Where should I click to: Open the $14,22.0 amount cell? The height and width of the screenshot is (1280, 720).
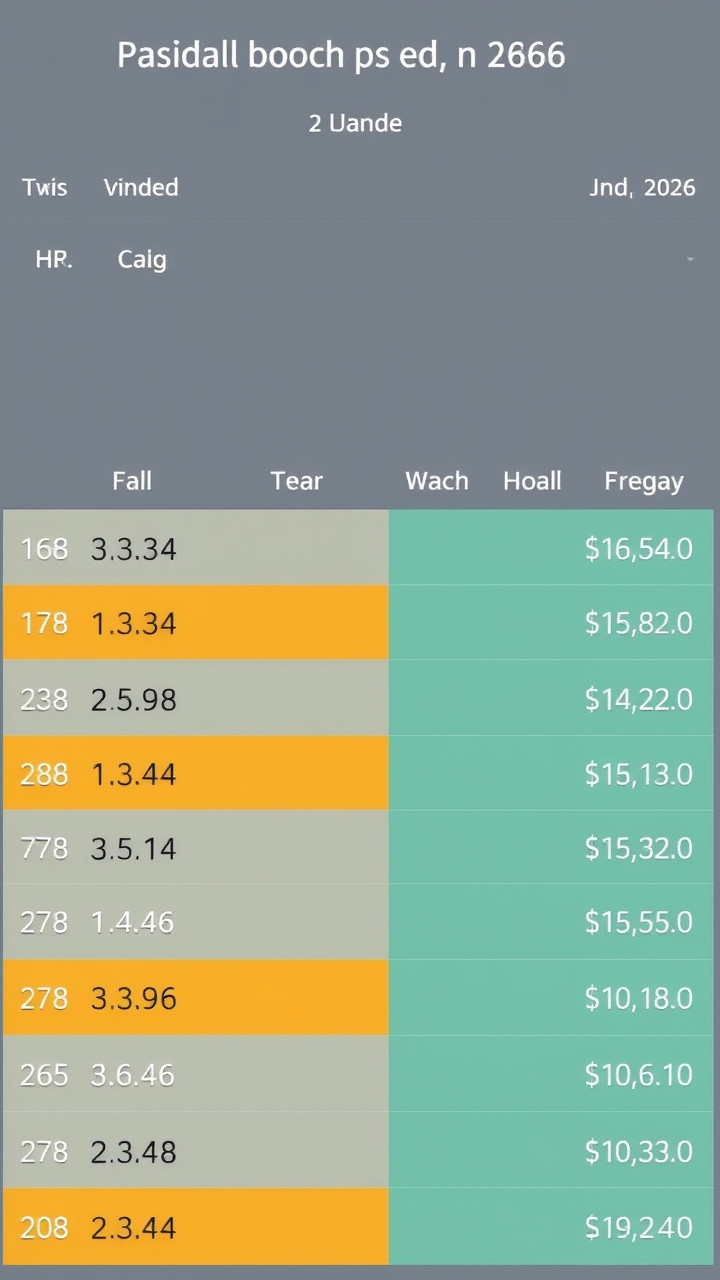click(638, 698)
